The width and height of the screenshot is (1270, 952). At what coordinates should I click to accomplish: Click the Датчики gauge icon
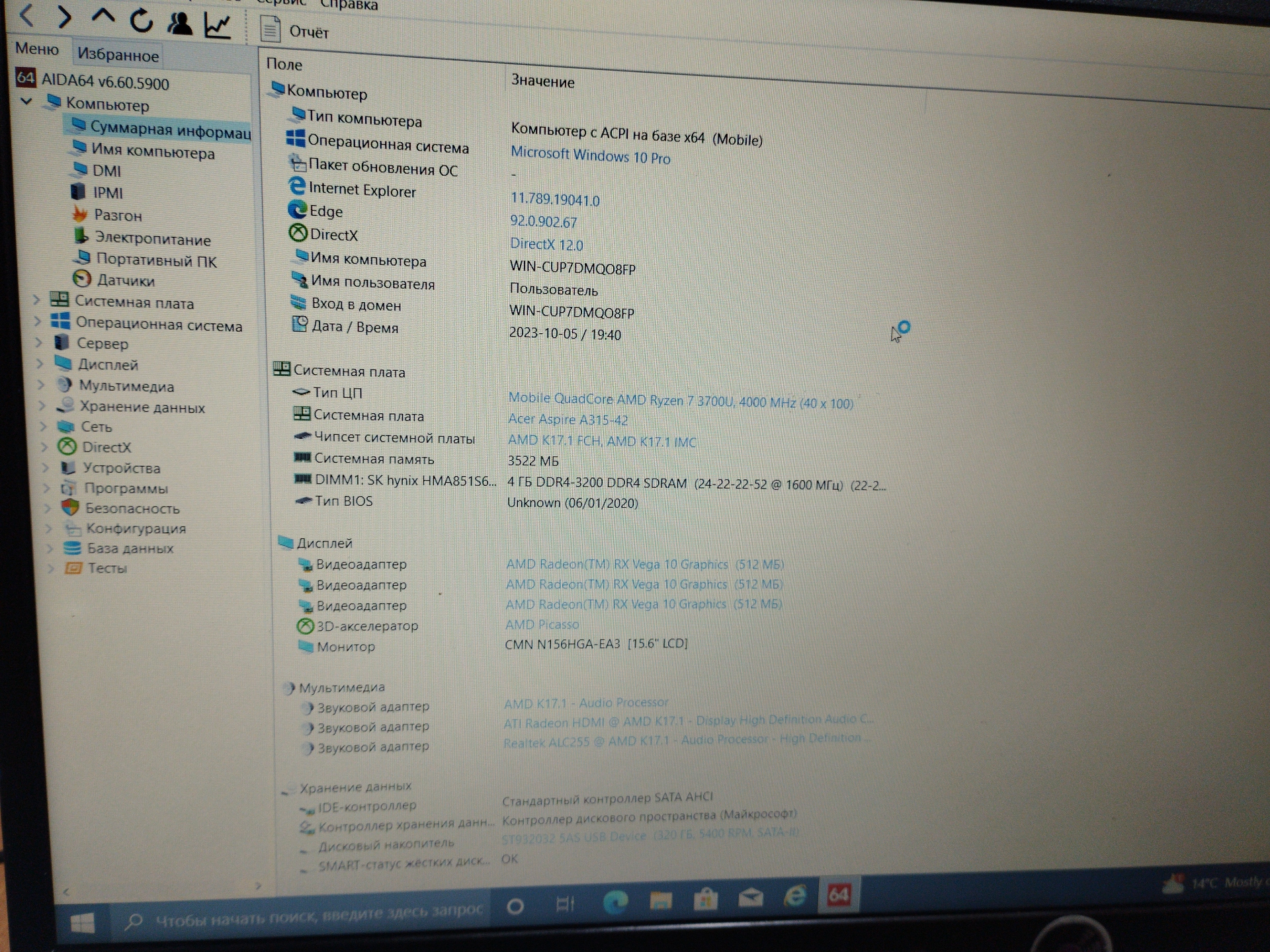pyautogui.click(x=82, y=278)
